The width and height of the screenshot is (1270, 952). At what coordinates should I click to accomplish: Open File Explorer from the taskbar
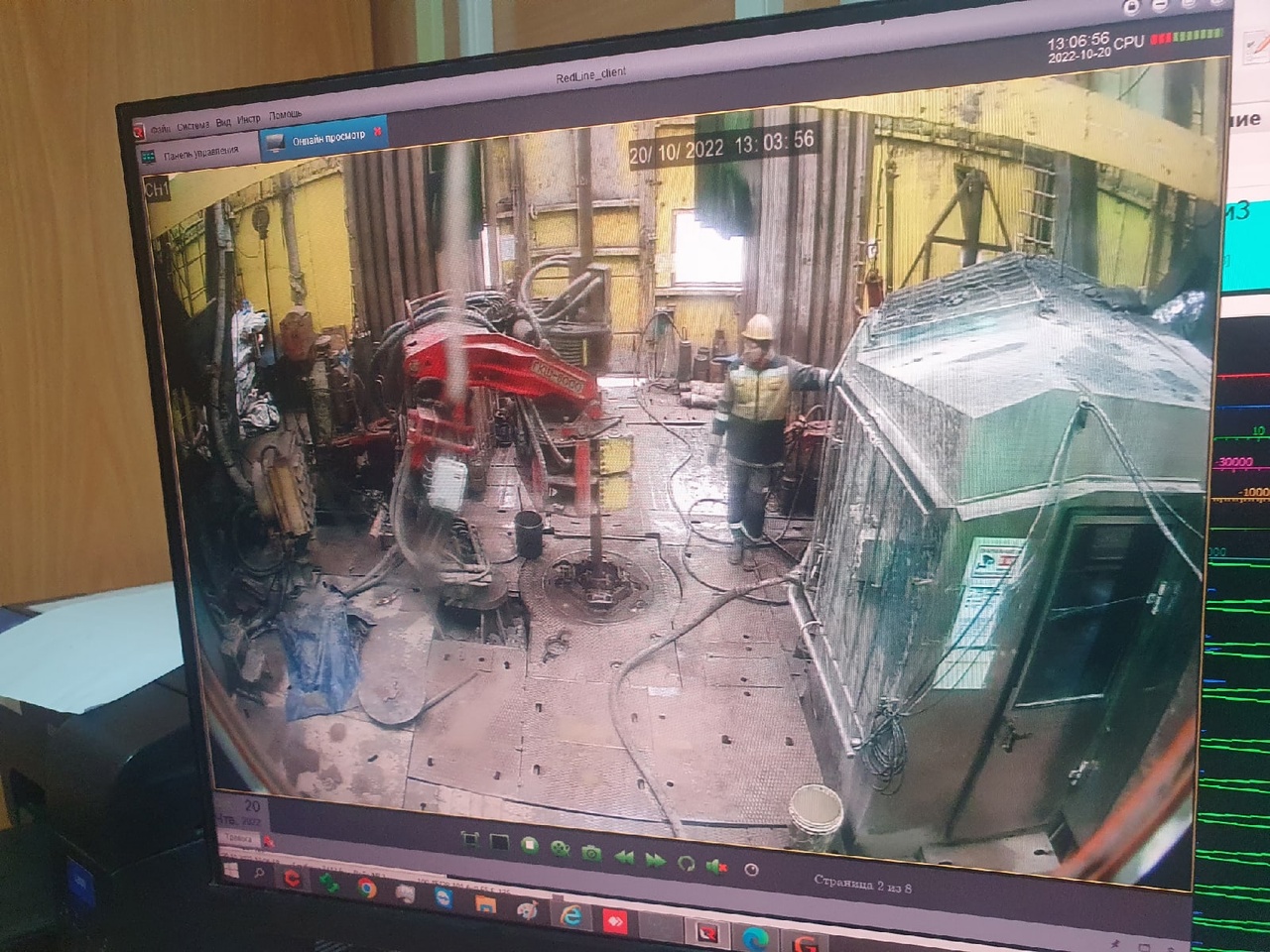tap(485, 902)
